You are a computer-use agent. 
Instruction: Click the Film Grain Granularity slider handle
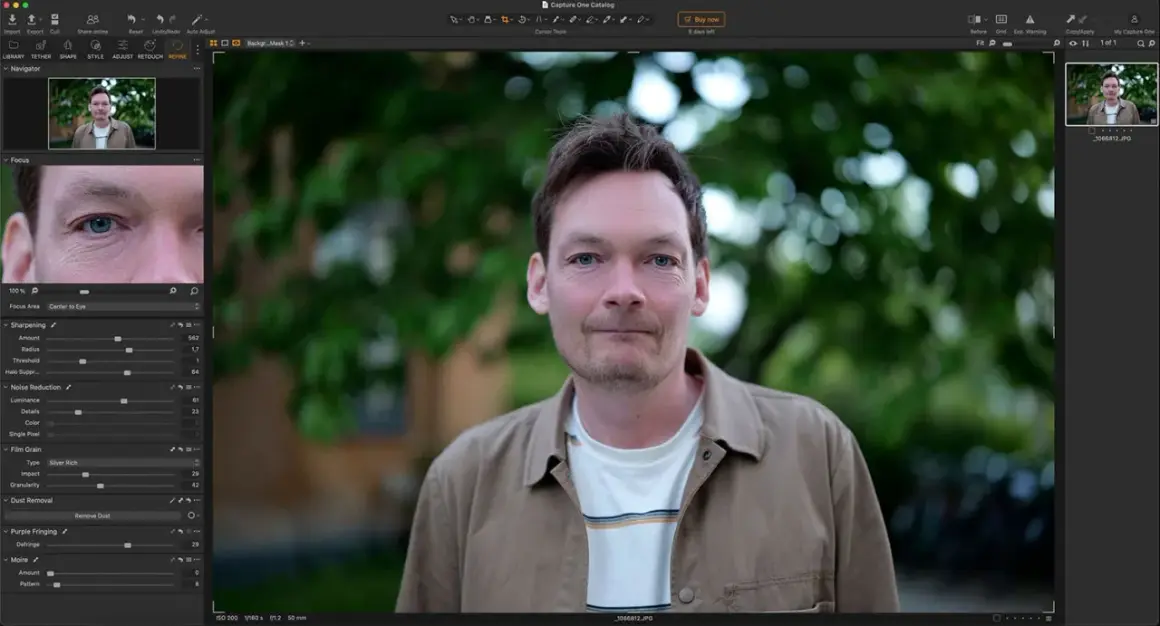coord(100,485)
